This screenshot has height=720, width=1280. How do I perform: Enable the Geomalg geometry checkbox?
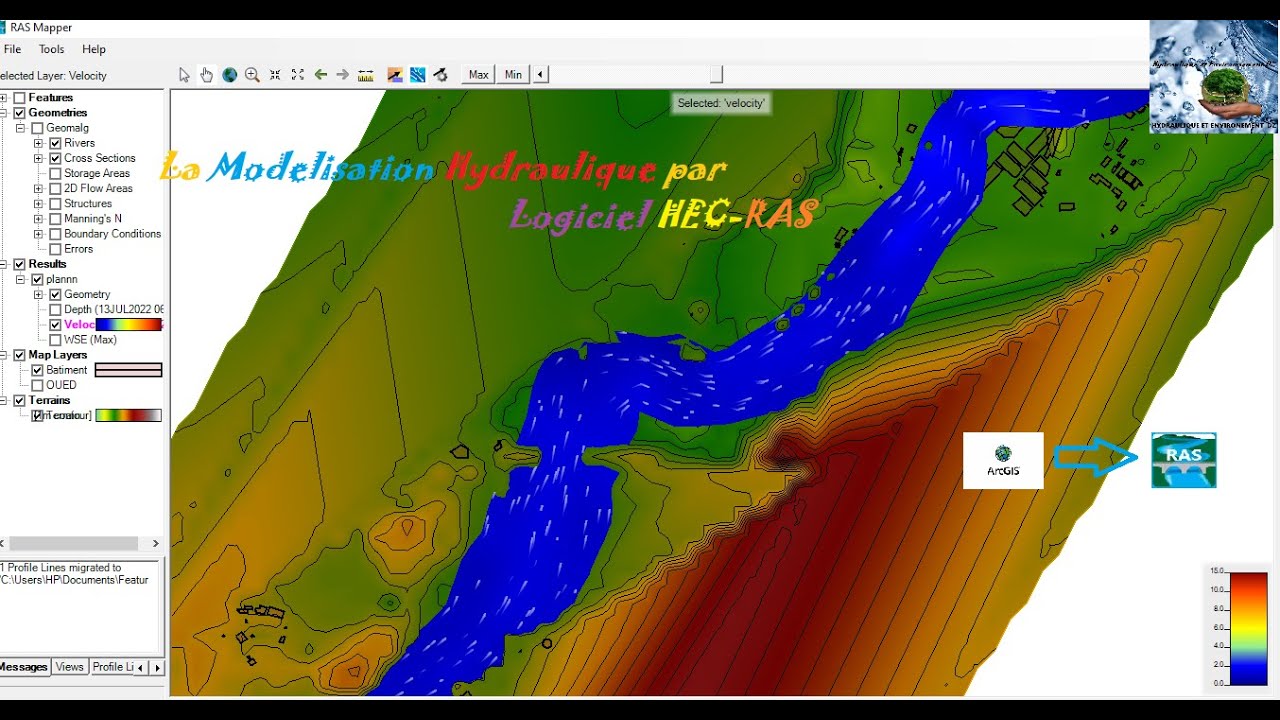pos(37,128)
